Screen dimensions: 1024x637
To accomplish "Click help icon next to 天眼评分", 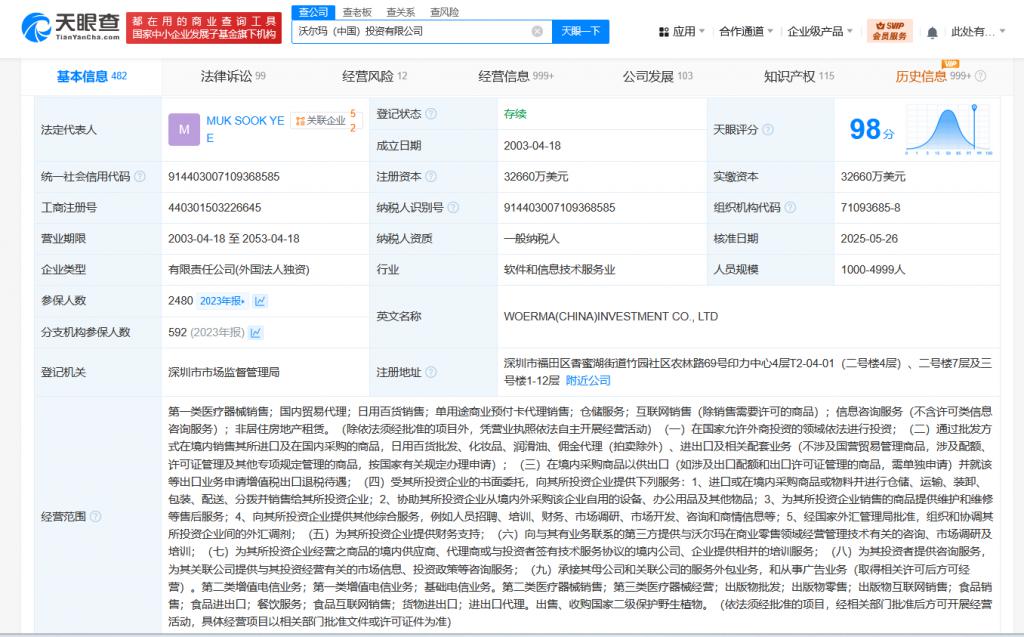I will click(768, 129).
